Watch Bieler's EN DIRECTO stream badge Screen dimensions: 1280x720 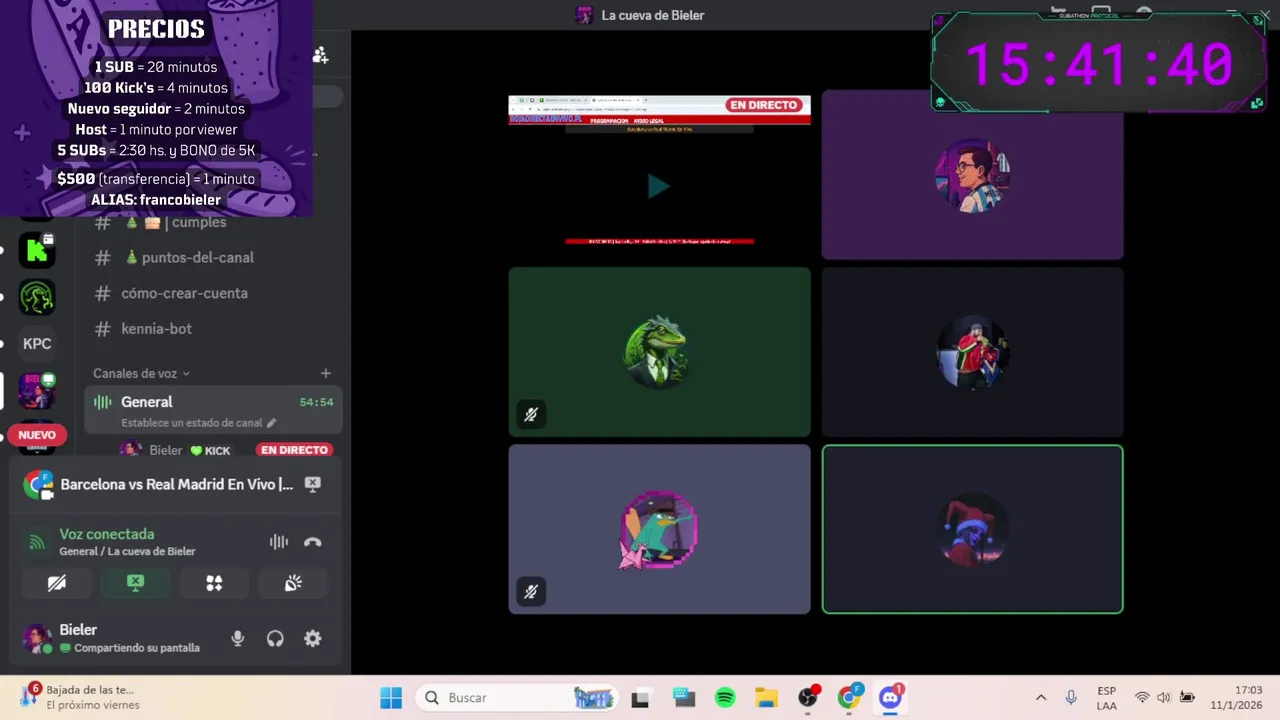pyautogui.click(x=294, y=450)
